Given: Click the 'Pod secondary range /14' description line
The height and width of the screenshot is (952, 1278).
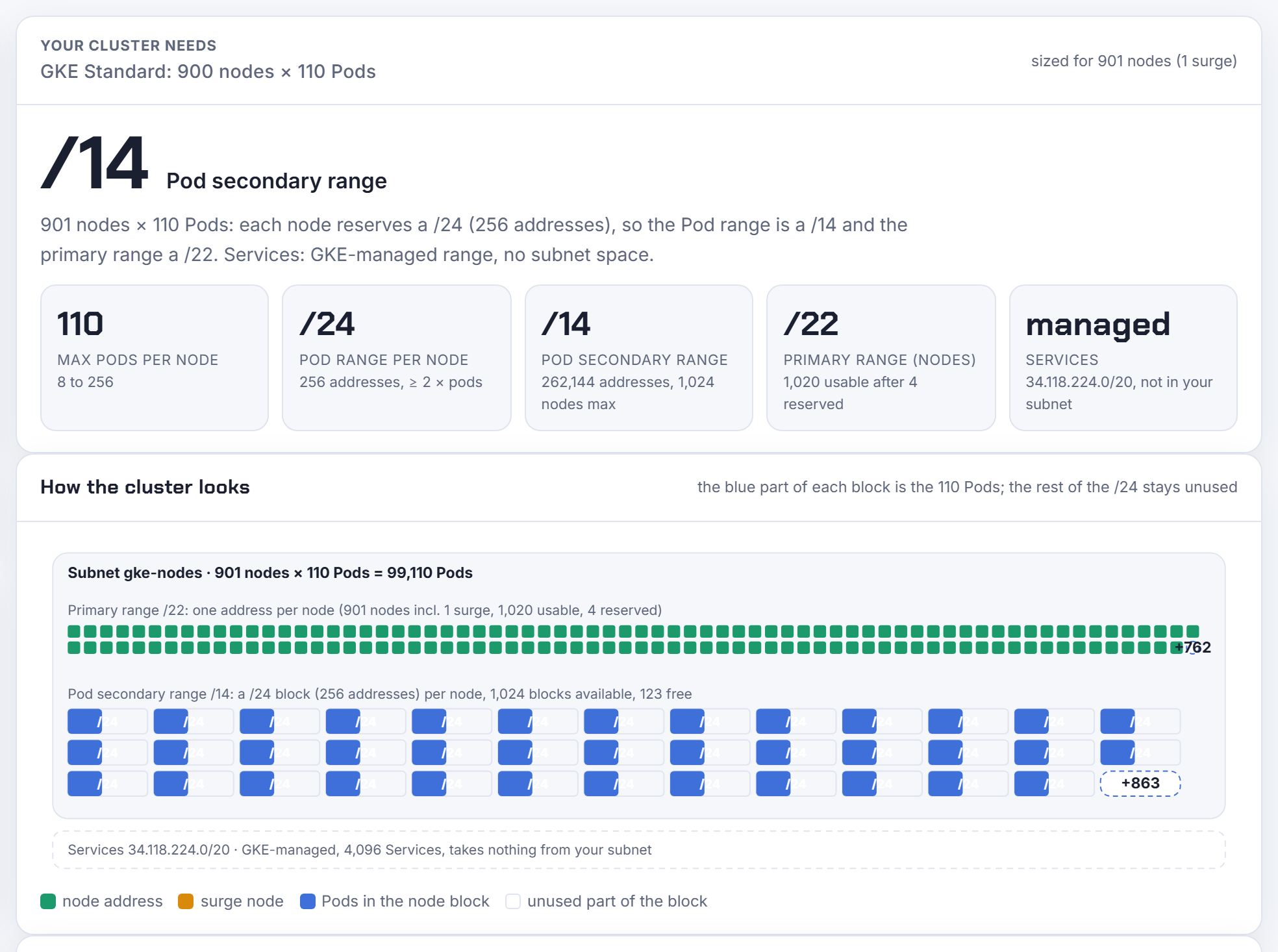Looking at the screenshot, I should [x=380, y=694].
